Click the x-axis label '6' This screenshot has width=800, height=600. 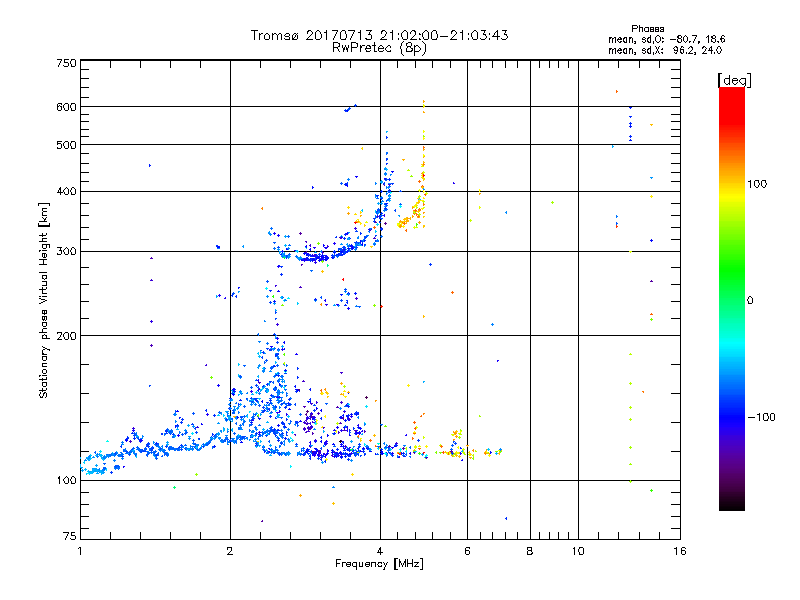pyautogui.click(x=467, y=551)
